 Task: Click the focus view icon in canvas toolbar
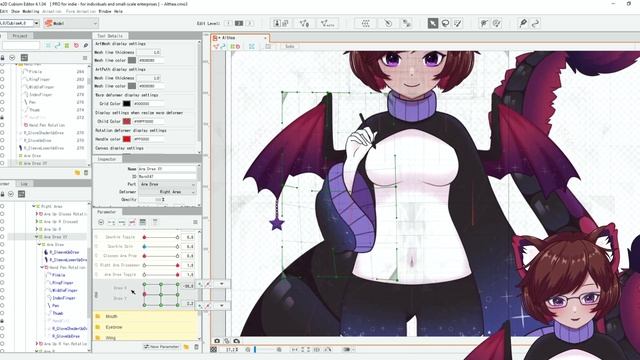click(252, 47)
